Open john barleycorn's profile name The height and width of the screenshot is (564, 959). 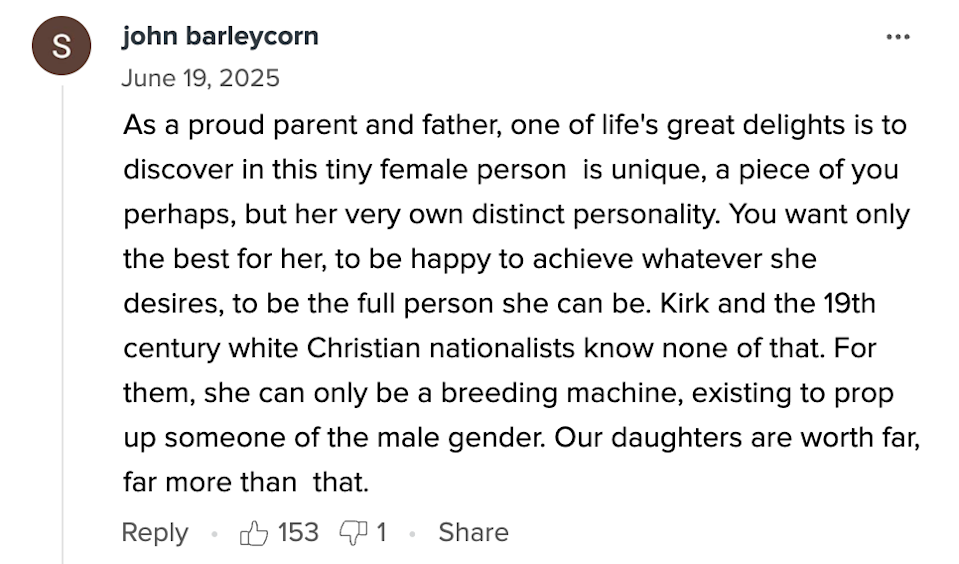220,36
